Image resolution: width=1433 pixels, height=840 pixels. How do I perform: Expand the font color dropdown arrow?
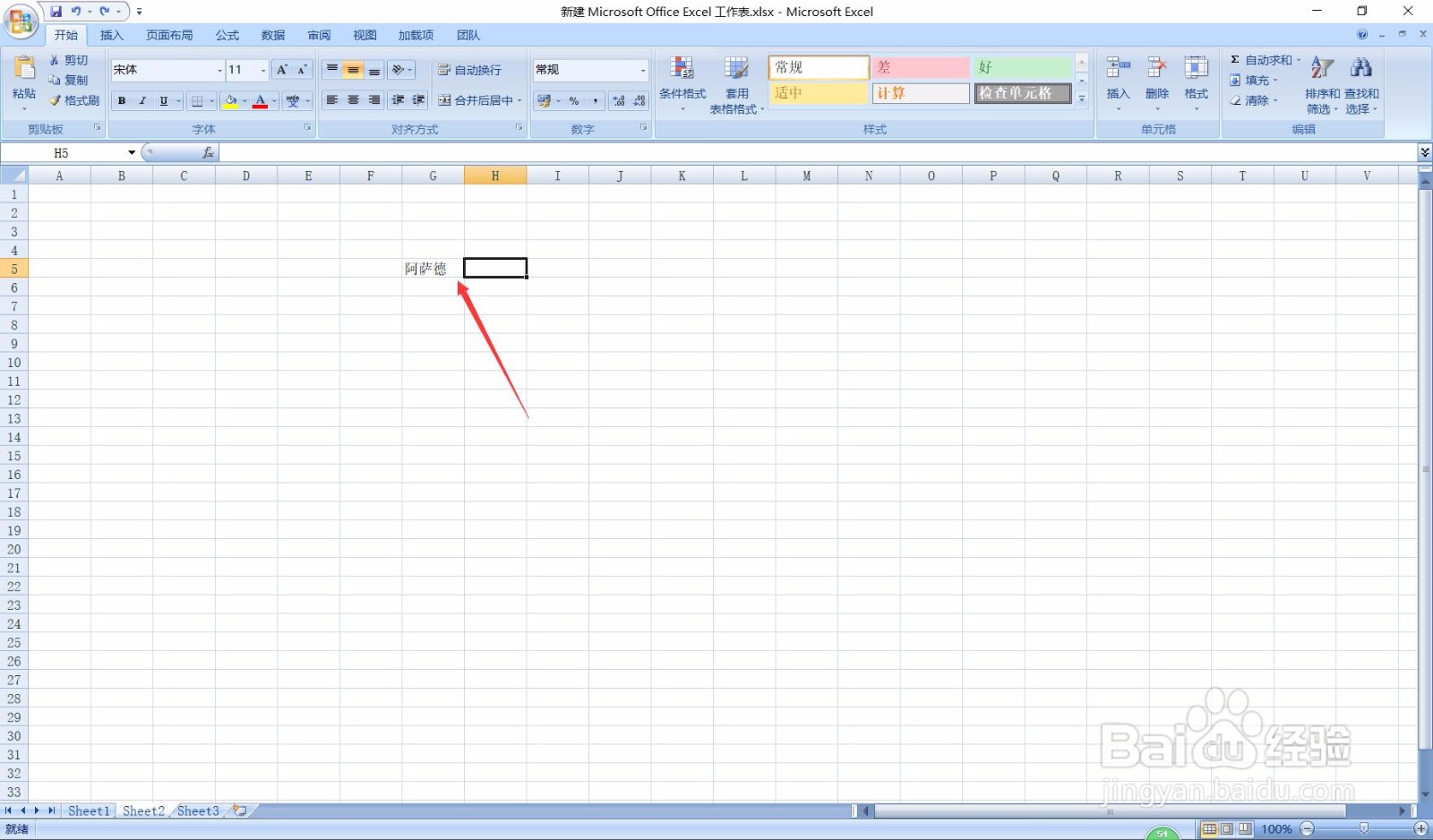coord(274,101)
